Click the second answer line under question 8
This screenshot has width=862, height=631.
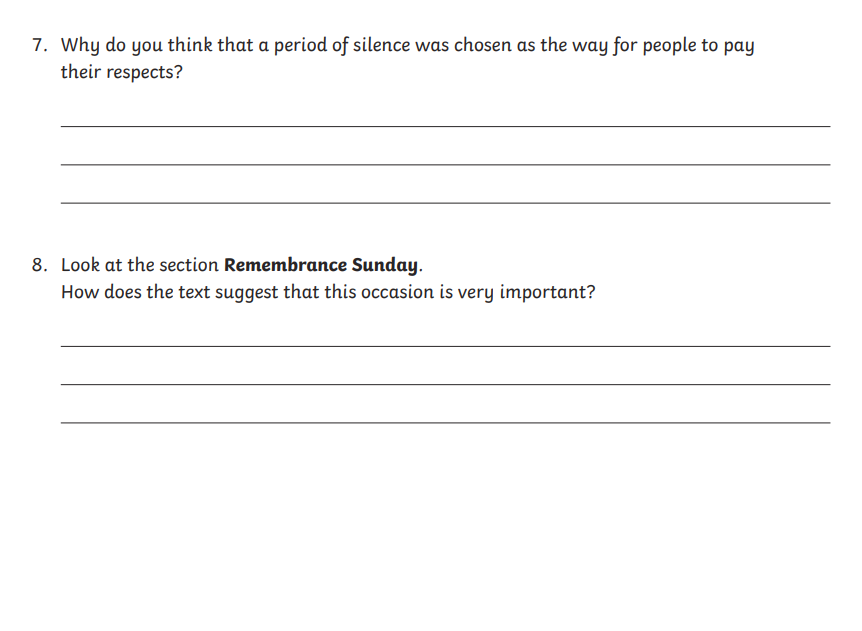pos(445,384)
